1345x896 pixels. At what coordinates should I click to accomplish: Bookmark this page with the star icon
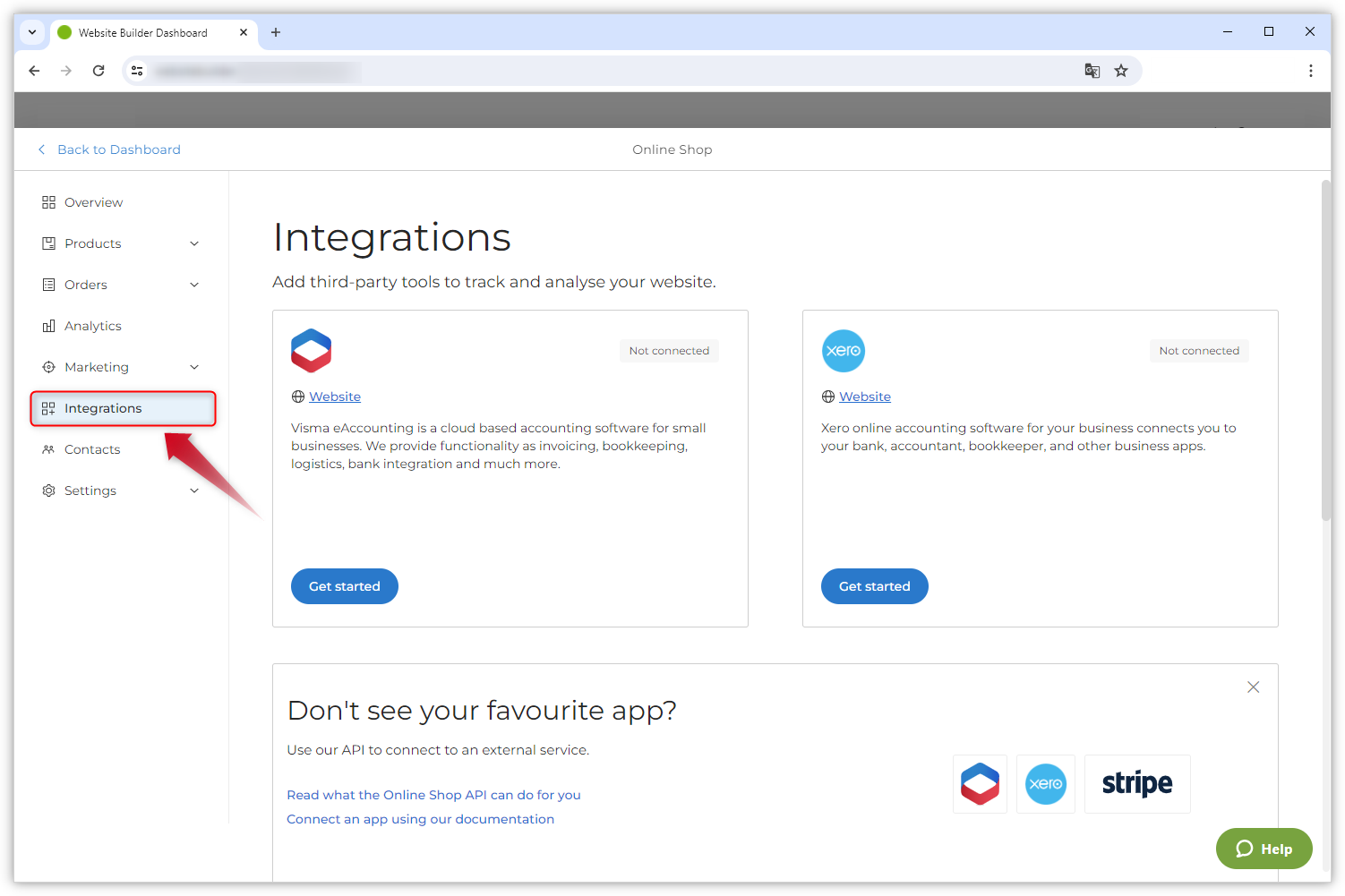[x=1120, y=71]
